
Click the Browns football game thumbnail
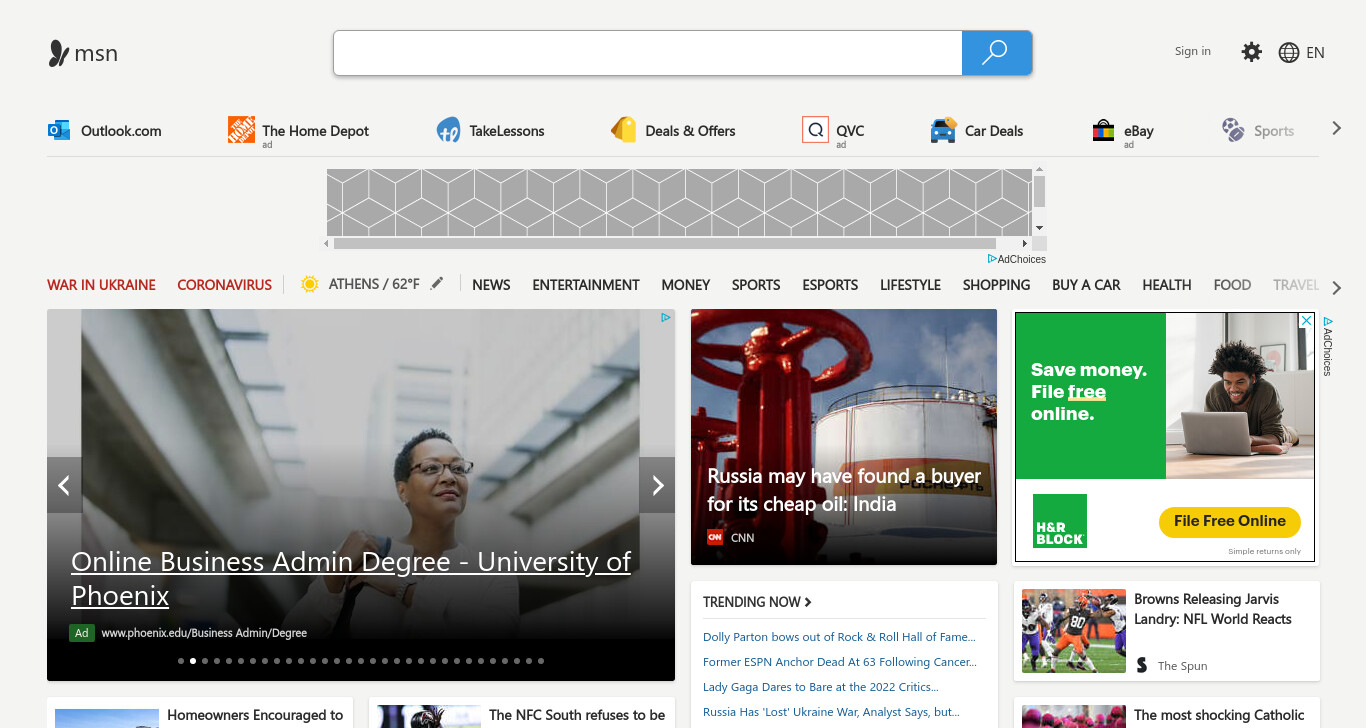[1074, 631]
